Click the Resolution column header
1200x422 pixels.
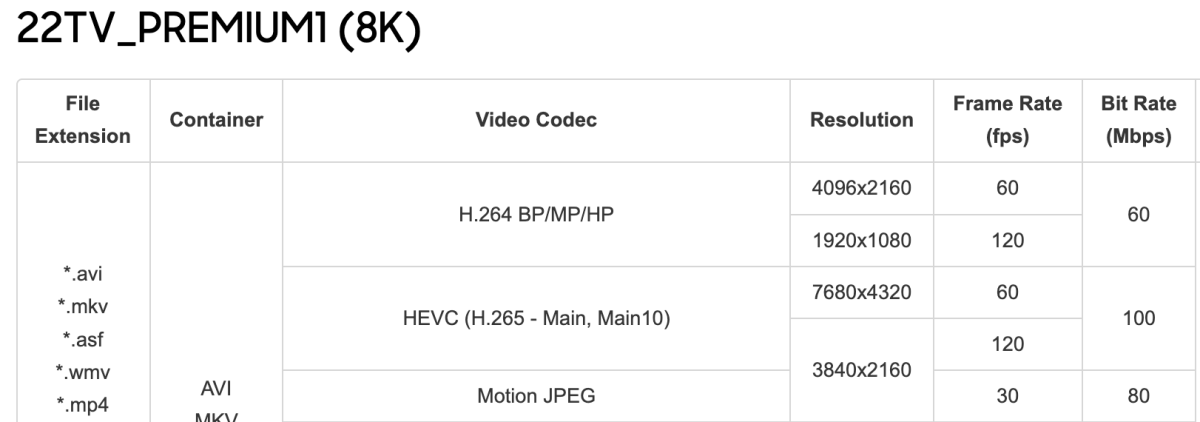[x=861, y=120]
